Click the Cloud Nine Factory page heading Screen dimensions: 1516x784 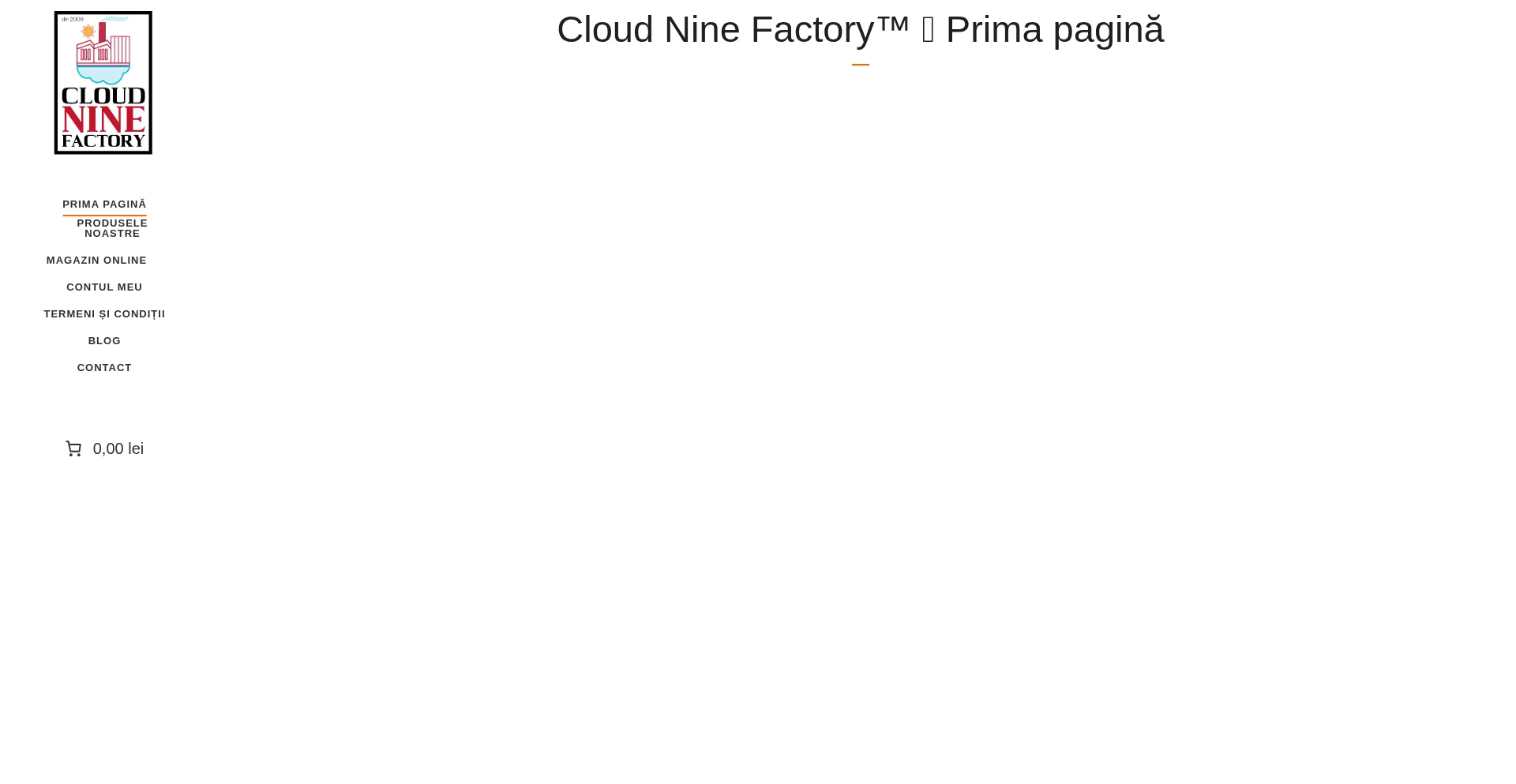(x=861, y=29)
